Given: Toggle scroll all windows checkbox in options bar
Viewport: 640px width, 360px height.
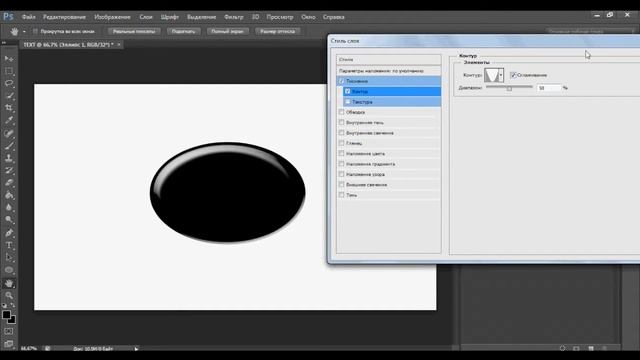Looking at the screenshot, I should [36, 31].
